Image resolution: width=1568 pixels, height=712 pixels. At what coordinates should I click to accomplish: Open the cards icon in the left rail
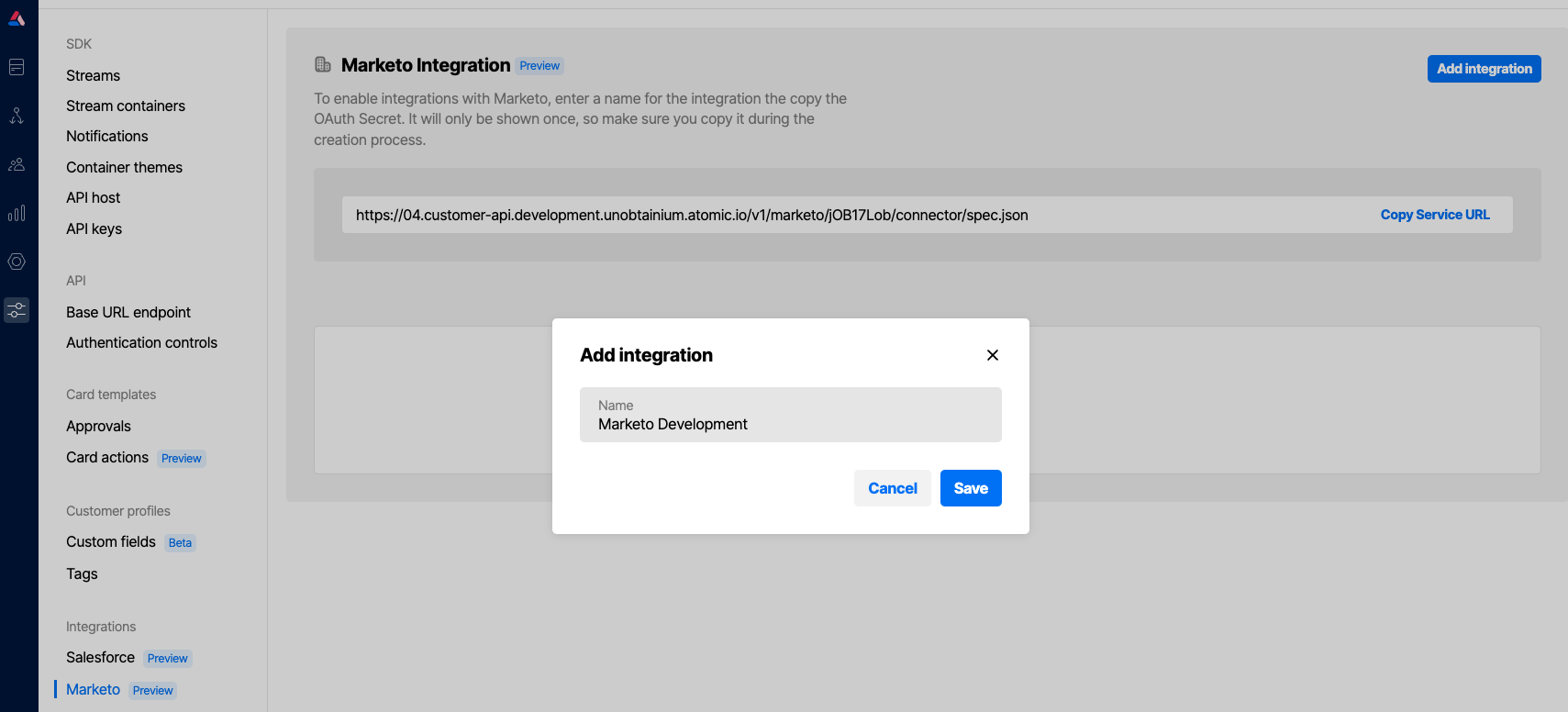pyautogui.click(x=17, y=67)
